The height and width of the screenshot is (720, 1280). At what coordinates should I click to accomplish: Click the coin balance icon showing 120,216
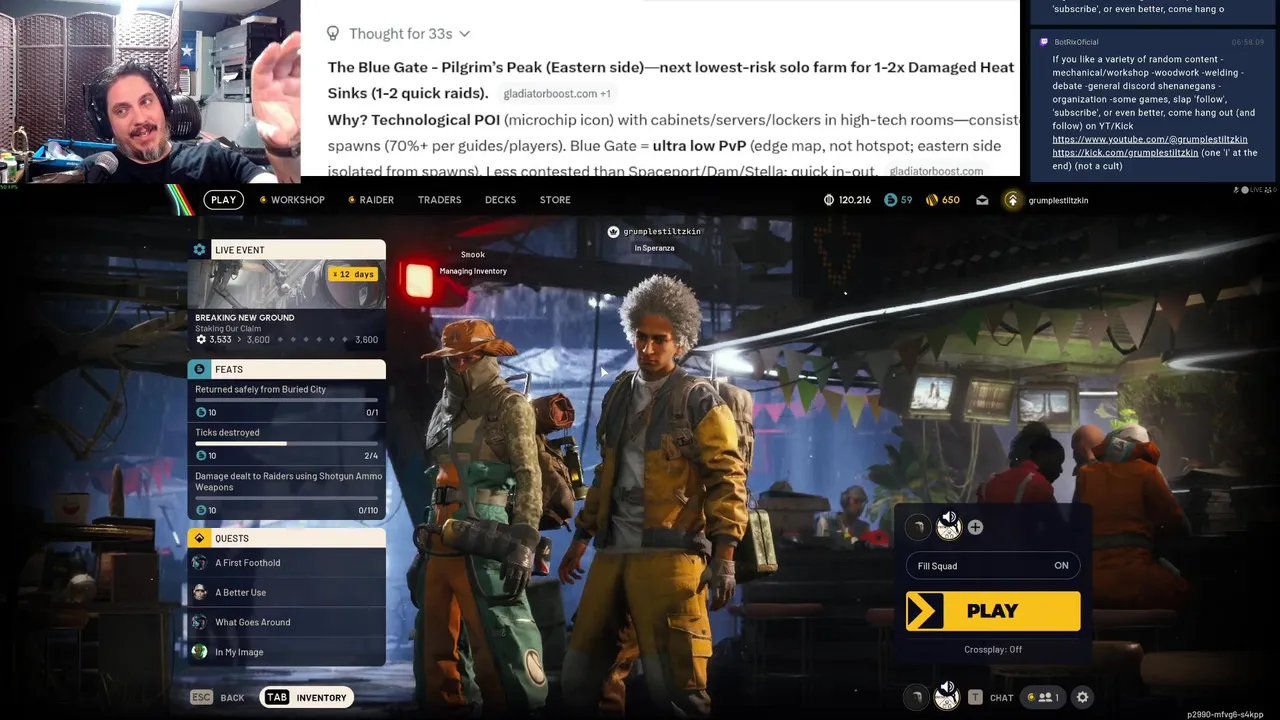[x=828, y=200]
